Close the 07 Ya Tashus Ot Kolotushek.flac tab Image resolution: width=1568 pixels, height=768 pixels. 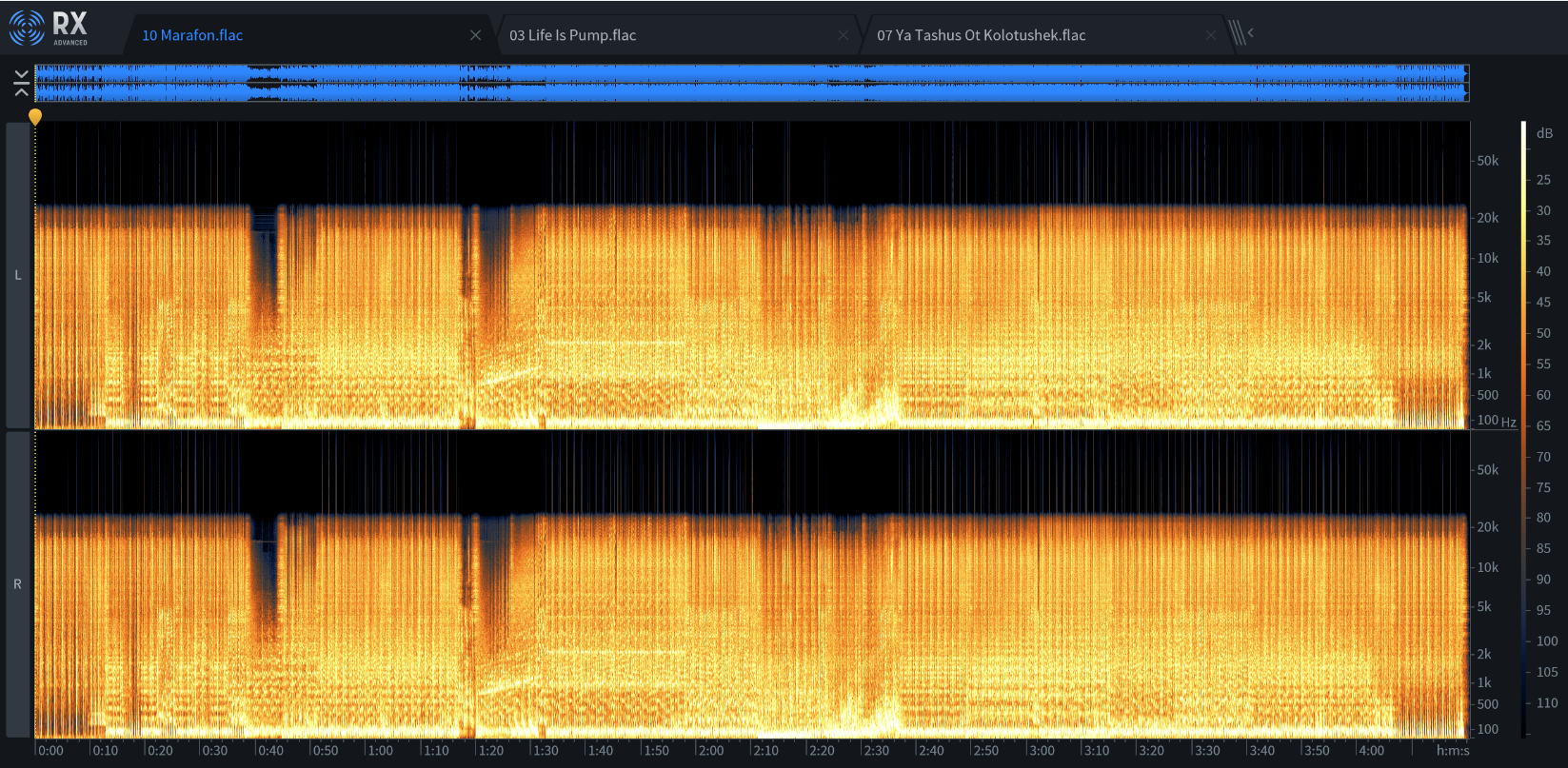(1210, 35)
